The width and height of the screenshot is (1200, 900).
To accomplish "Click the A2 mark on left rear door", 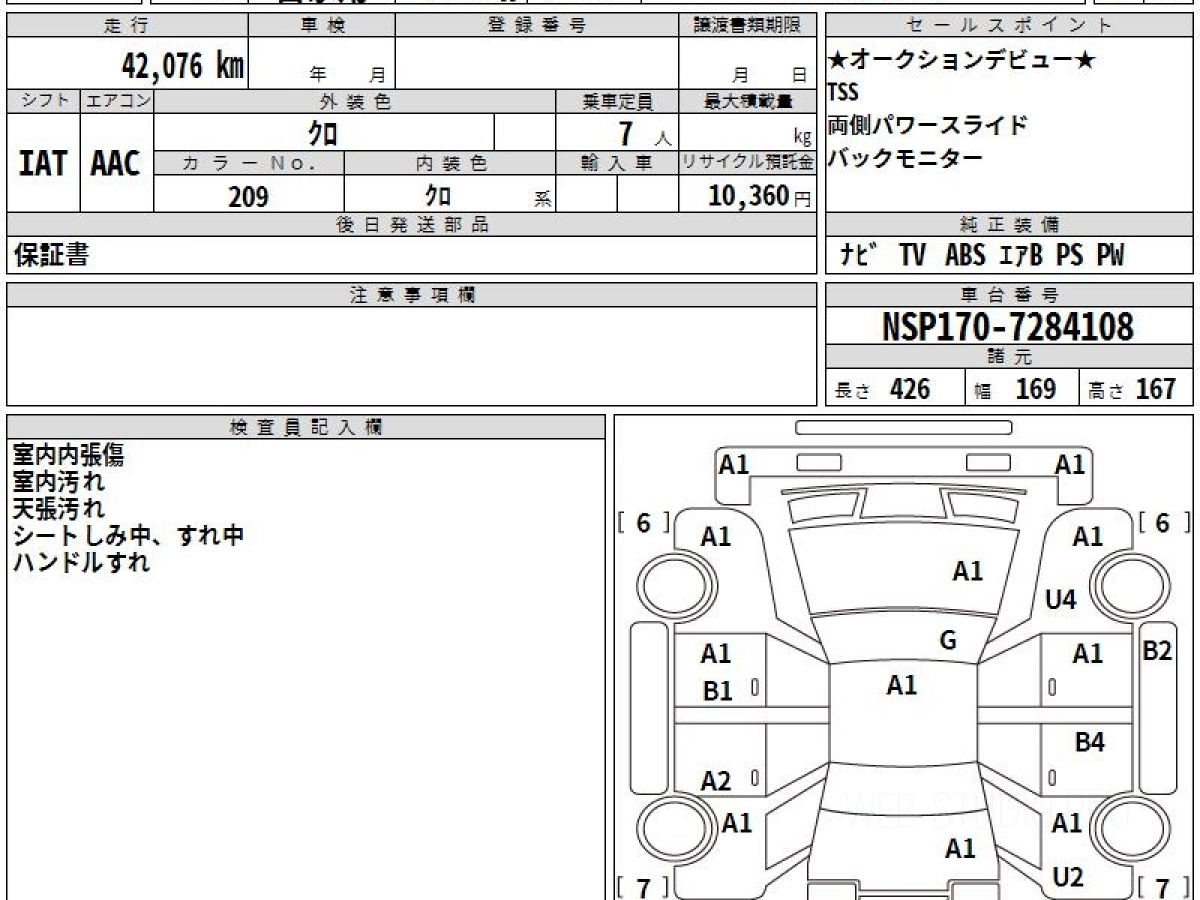I will tap(716, 781).
